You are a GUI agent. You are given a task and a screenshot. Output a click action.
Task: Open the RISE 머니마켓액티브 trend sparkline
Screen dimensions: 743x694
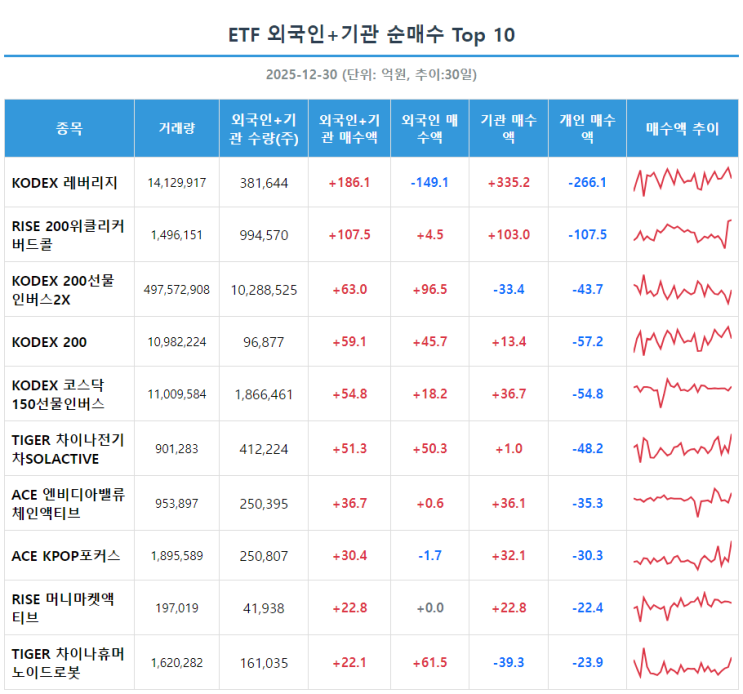[x=682, y=607]
